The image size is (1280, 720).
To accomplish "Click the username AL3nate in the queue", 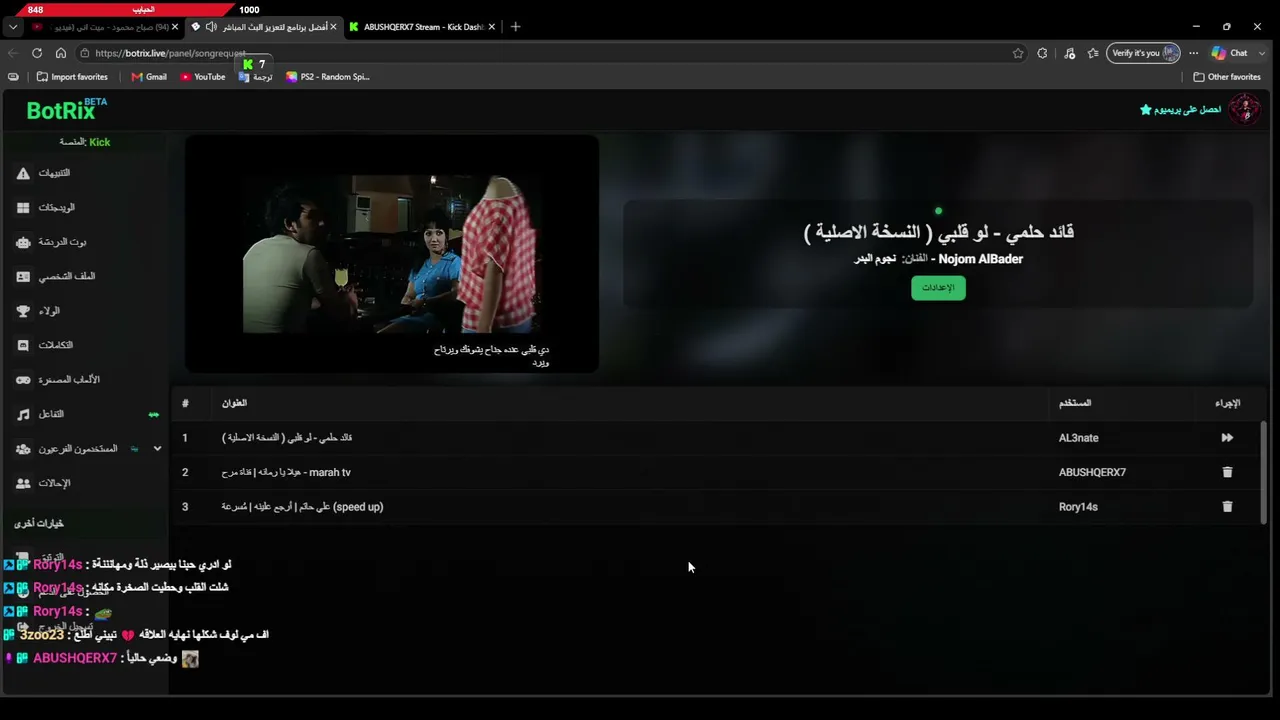I will (1078, 438).
